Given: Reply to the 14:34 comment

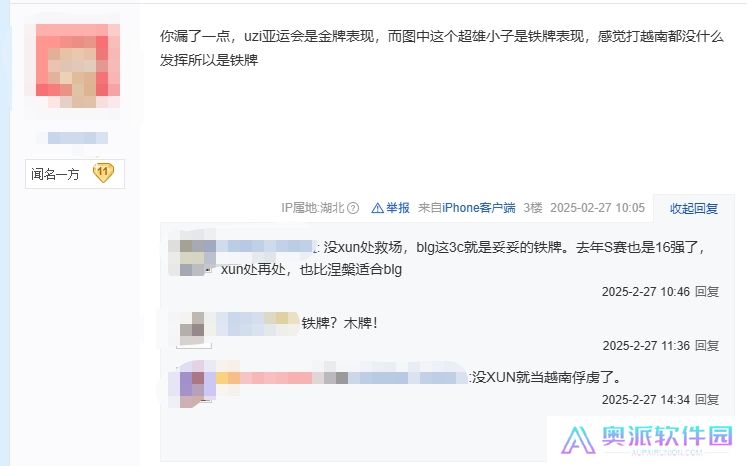Looking at the screenshot, I should click(707, 399).
